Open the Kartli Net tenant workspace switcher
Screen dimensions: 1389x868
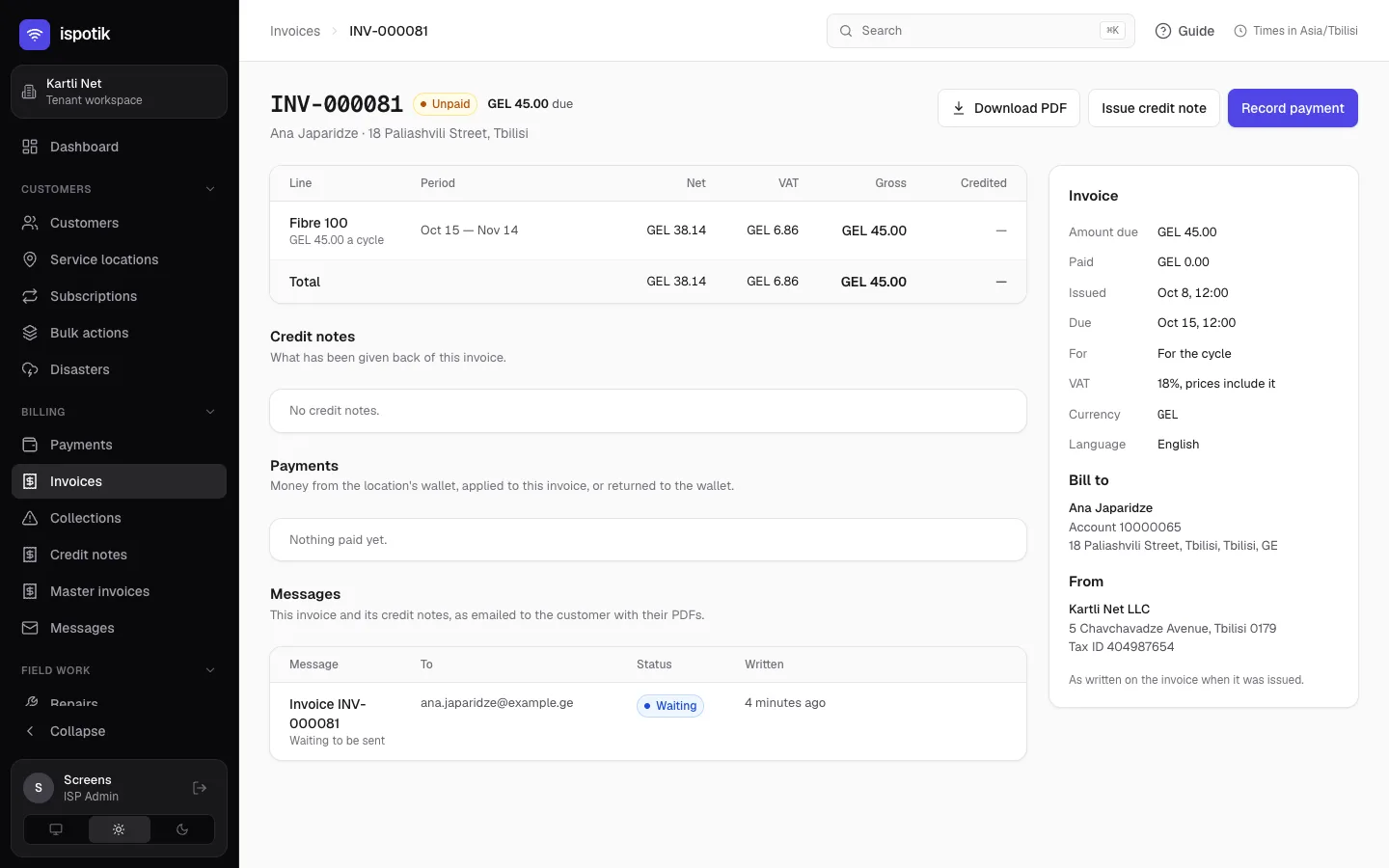[x=119, y=92]
